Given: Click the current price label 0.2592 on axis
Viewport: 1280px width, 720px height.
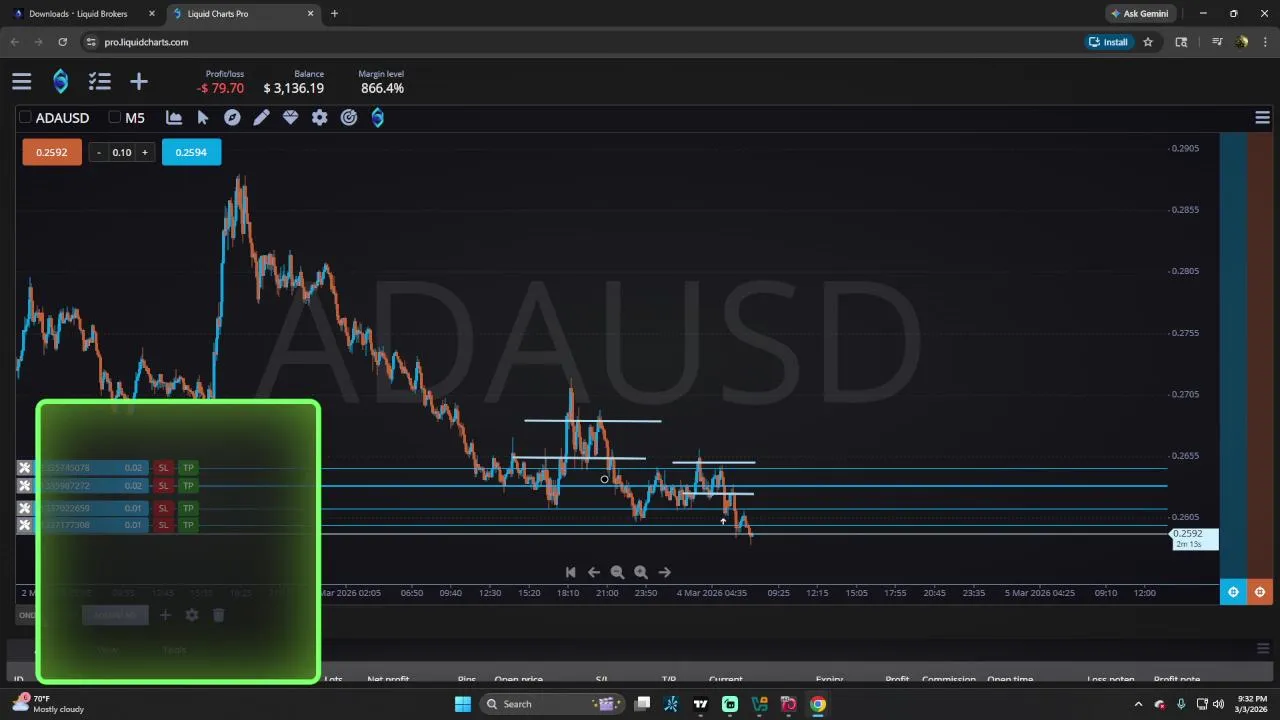Looking at the screenshot, I should (1195, 539).
